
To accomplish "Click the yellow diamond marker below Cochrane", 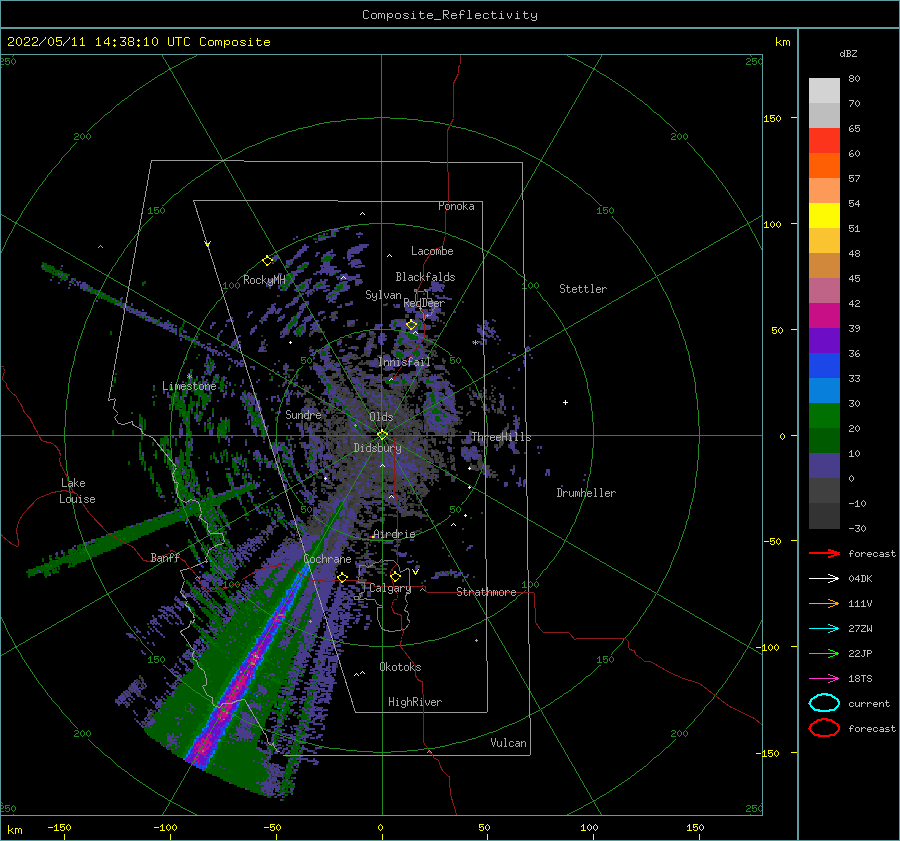I will click(x=342, y=577).
